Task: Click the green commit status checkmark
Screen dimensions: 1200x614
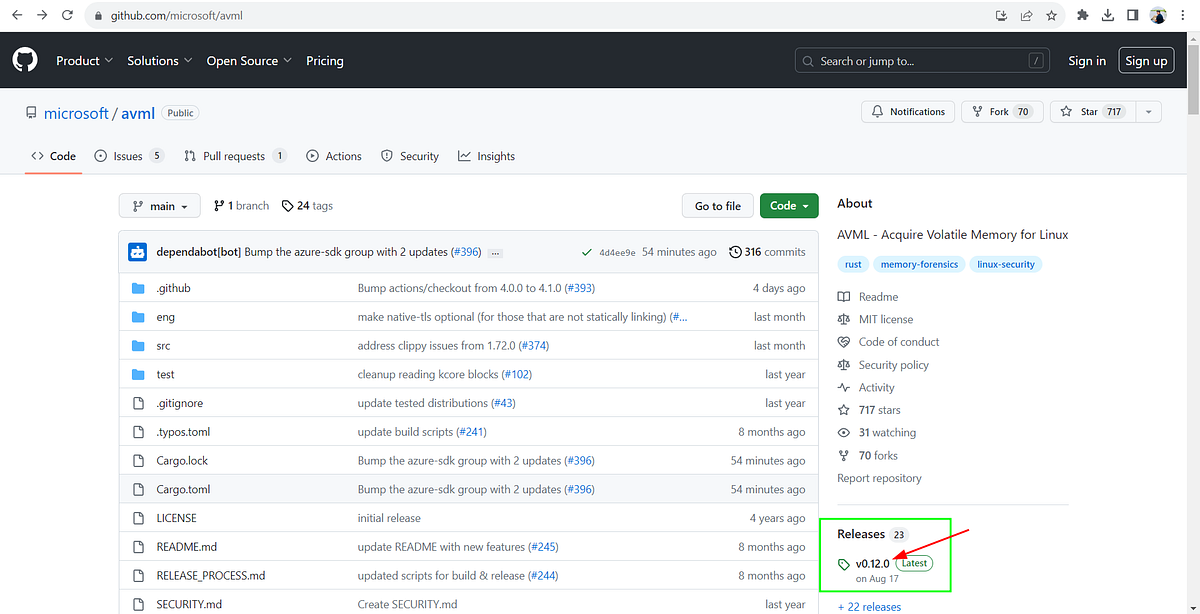Action: click(587, 251)
